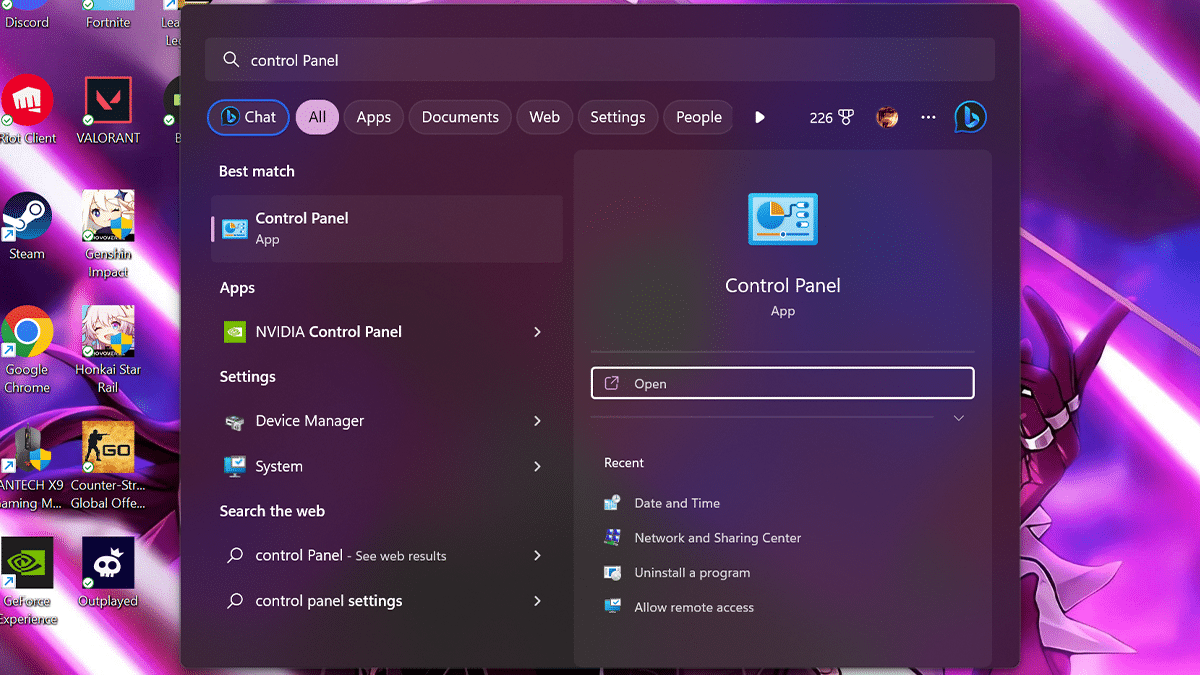Viewport: 1200px width, 675px height.
Task: Expand more actions with the down chevron
Action: pos(958,418)
